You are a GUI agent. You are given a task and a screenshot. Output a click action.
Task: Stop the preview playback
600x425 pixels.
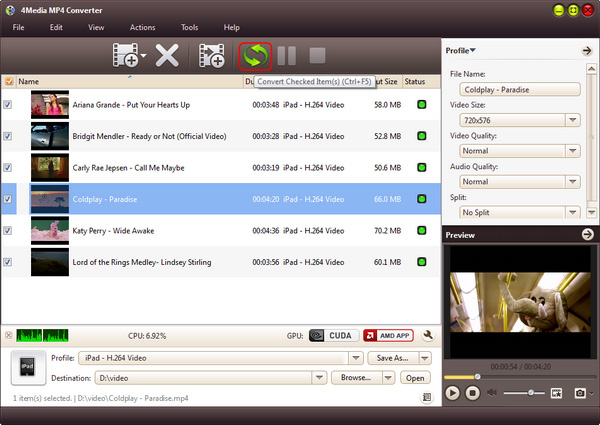coord(473,392)
